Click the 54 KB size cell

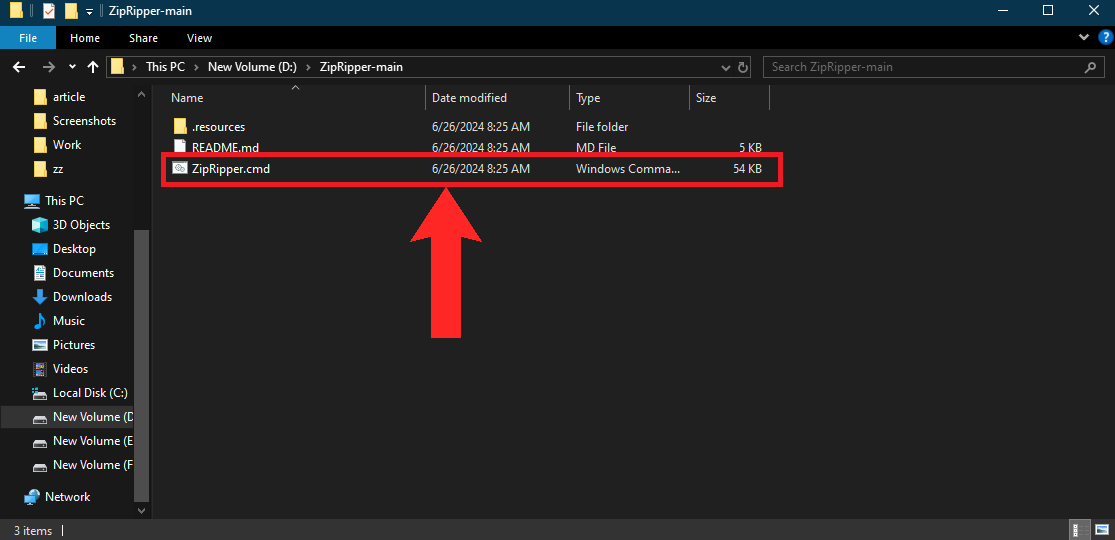747,169
